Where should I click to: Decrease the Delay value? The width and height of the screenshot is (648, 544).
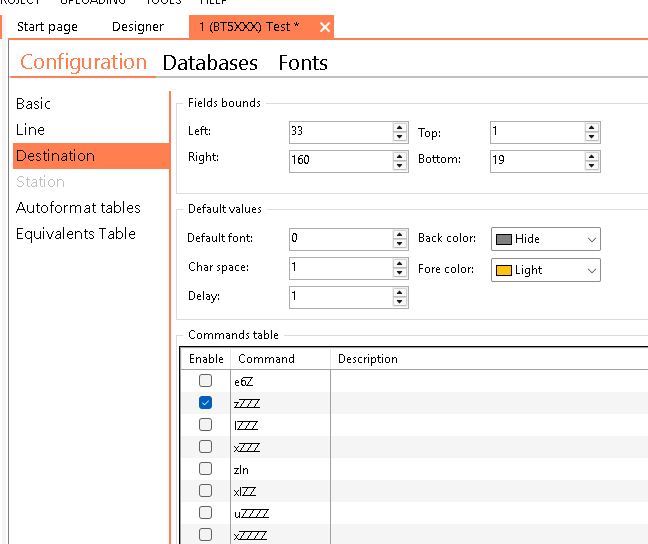(400, 302)
